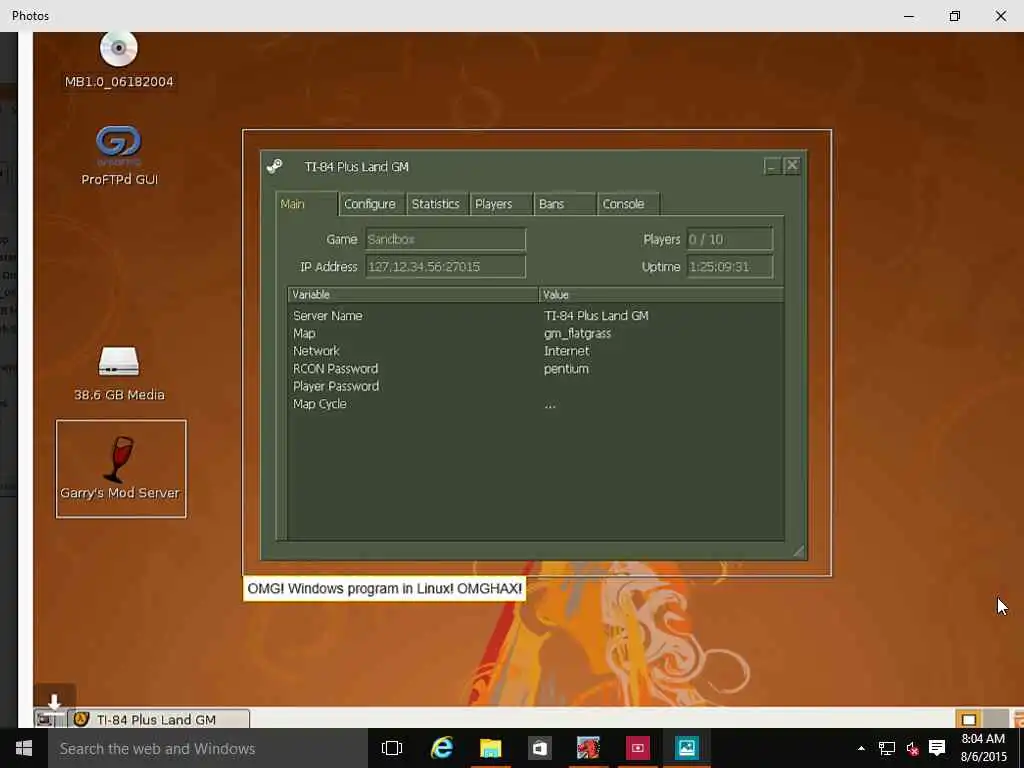
Task: Open the Statistics tab
Action: point(436,204)
